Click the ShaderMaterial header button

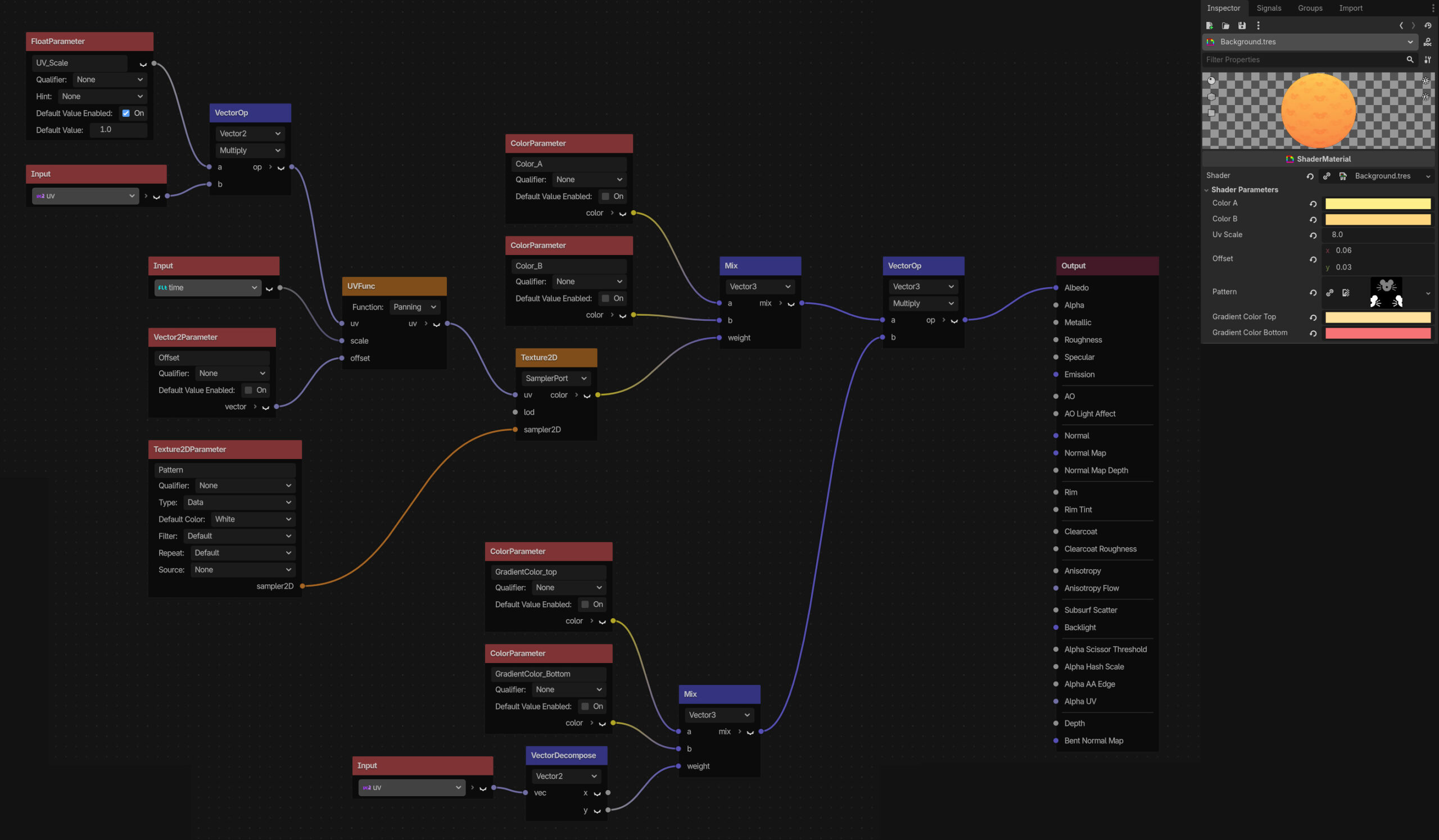[x=1318, y=159]
